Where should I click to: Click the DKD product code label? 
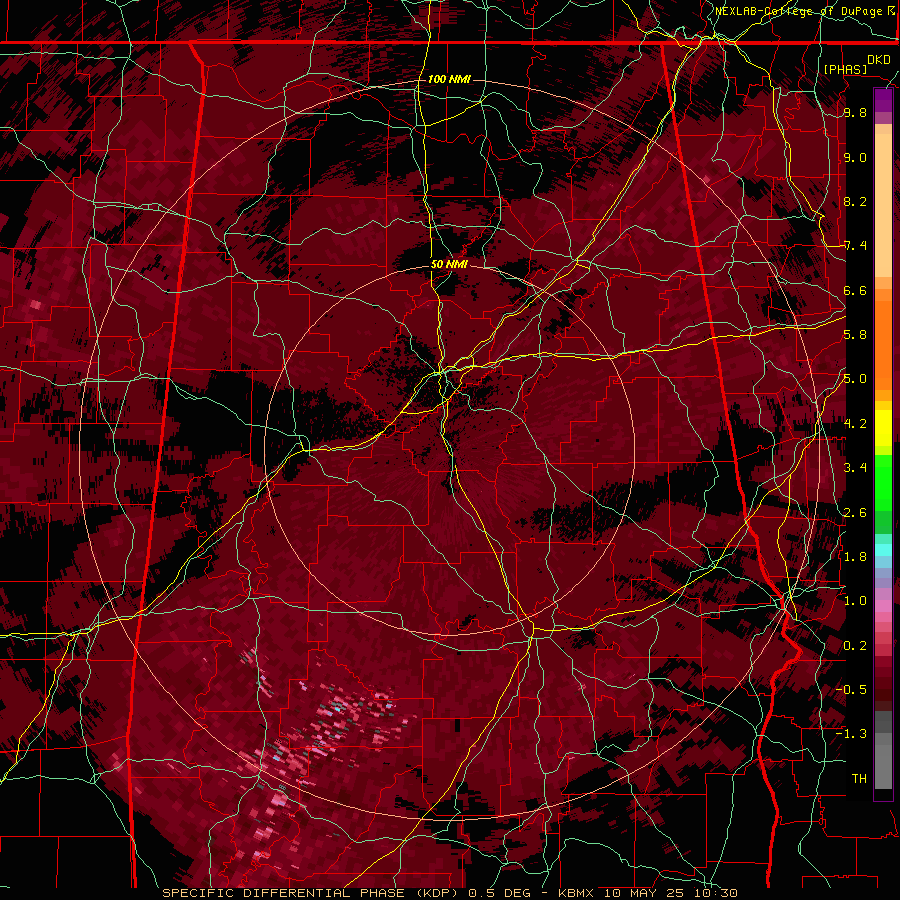click(x=878, y=60)
